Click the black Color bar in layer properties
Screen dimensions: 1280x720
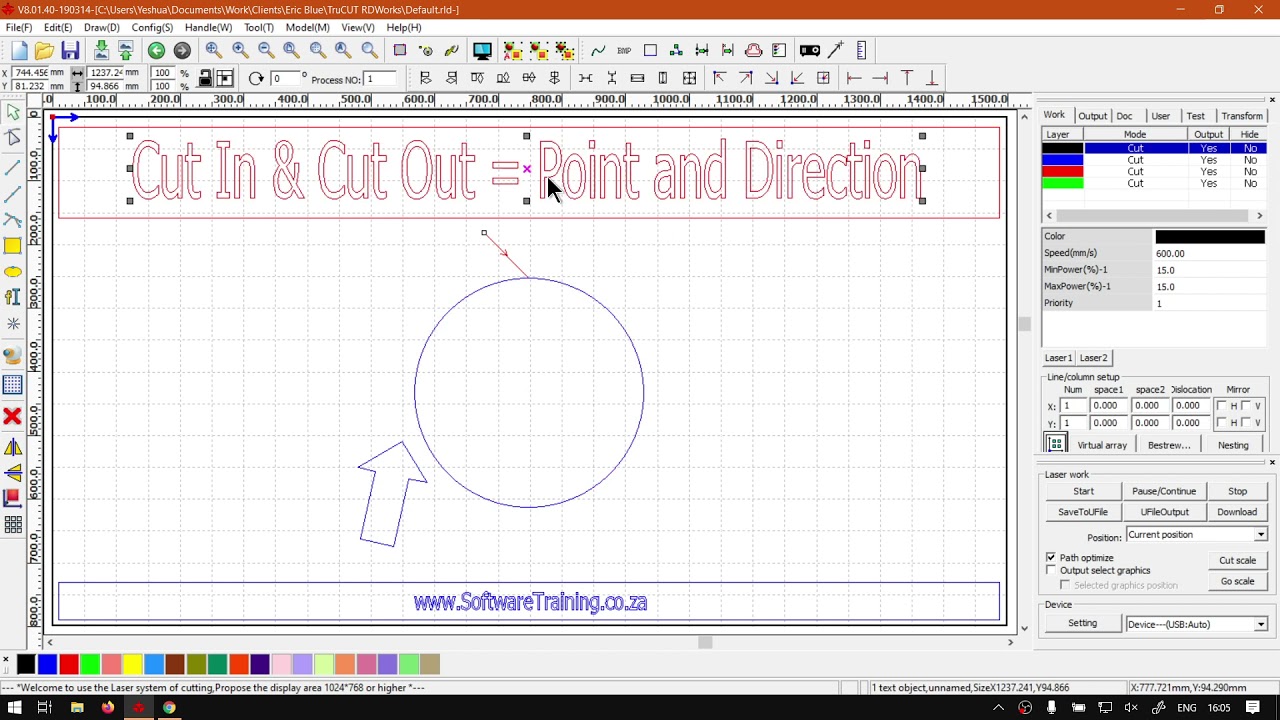1210,237
